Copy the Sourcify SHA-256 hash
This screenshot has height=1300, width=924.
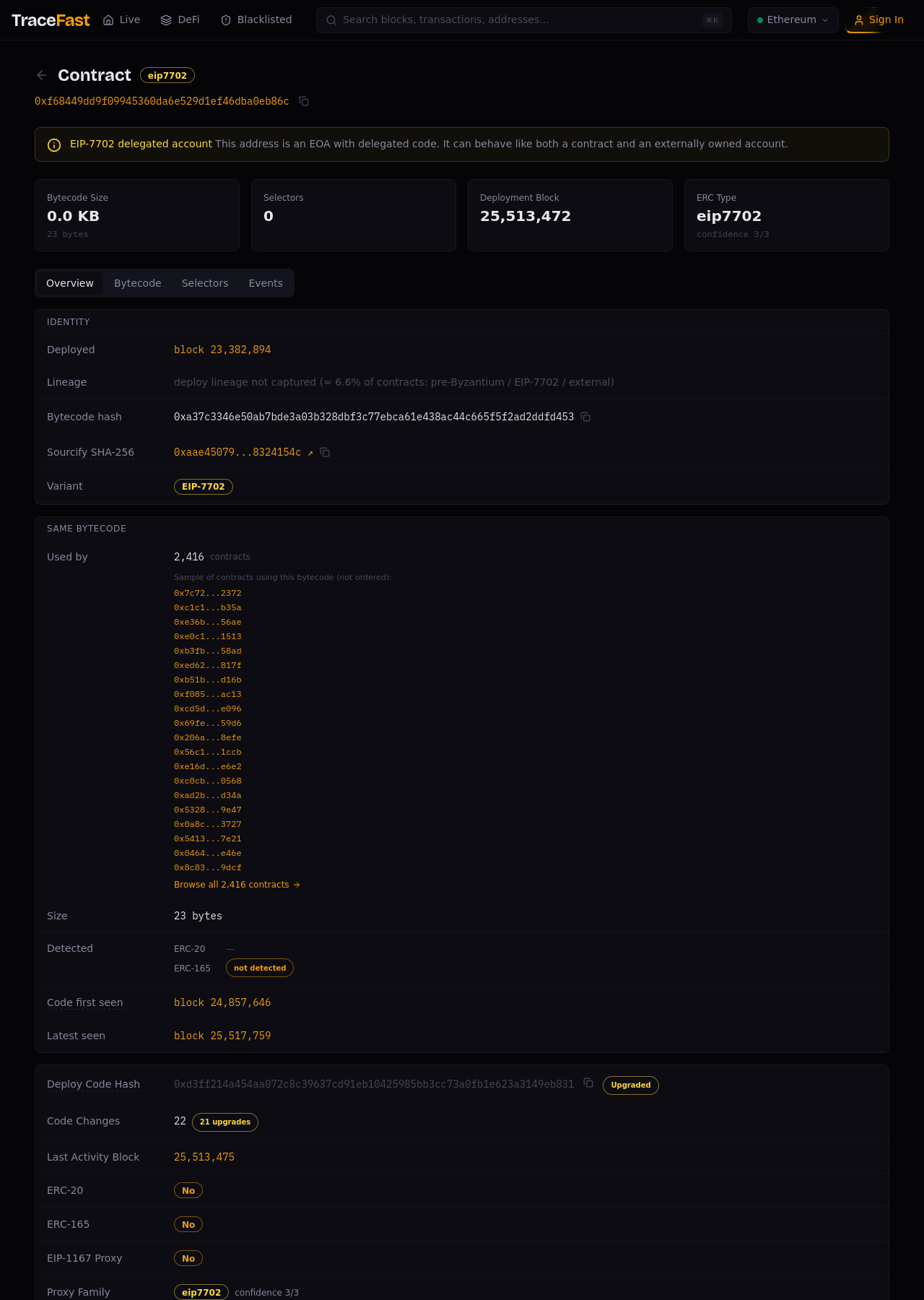(x=325, y=452)
